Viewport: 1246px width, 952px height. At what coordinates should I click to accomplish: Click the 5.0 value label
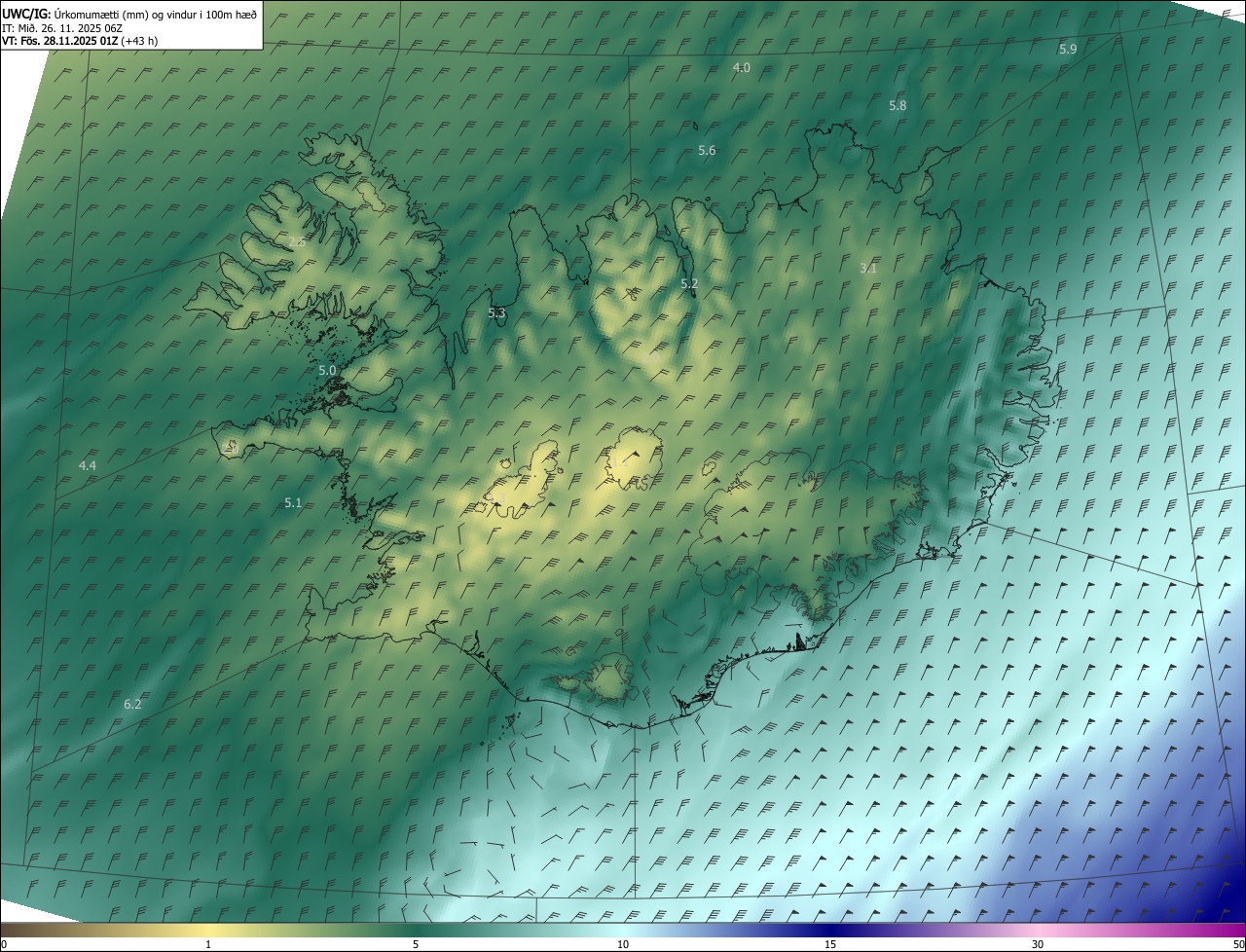[327, 370]
